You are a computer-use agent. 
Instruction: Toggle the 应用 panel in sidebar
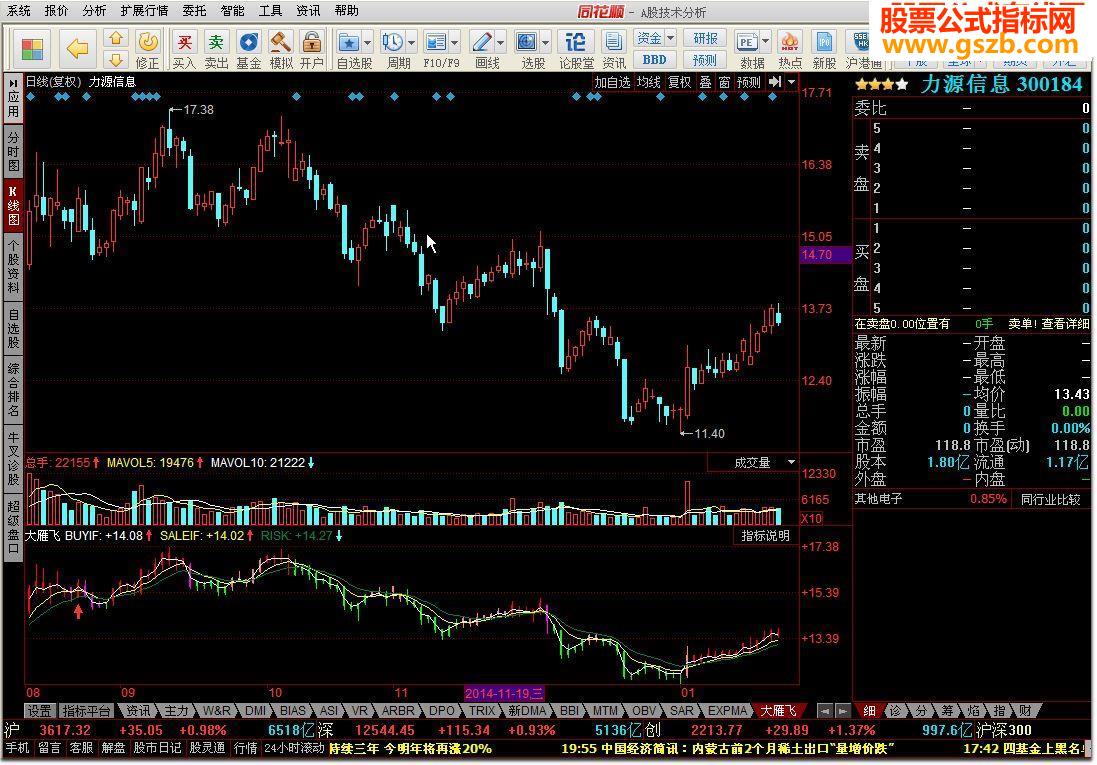(13, 99)
